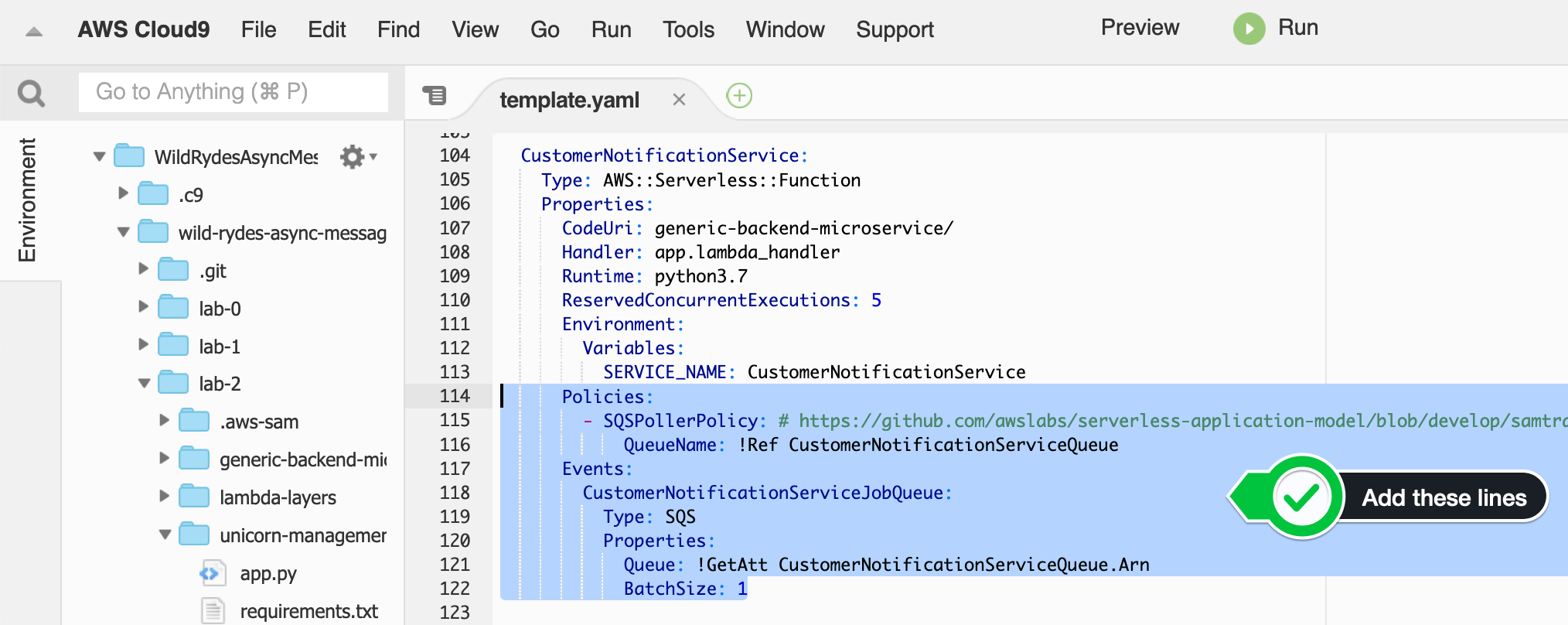The height and width of the screenshot is (625, 1568).
Task: Click the github.com URL comment
Action: (x=1173, y=421)
